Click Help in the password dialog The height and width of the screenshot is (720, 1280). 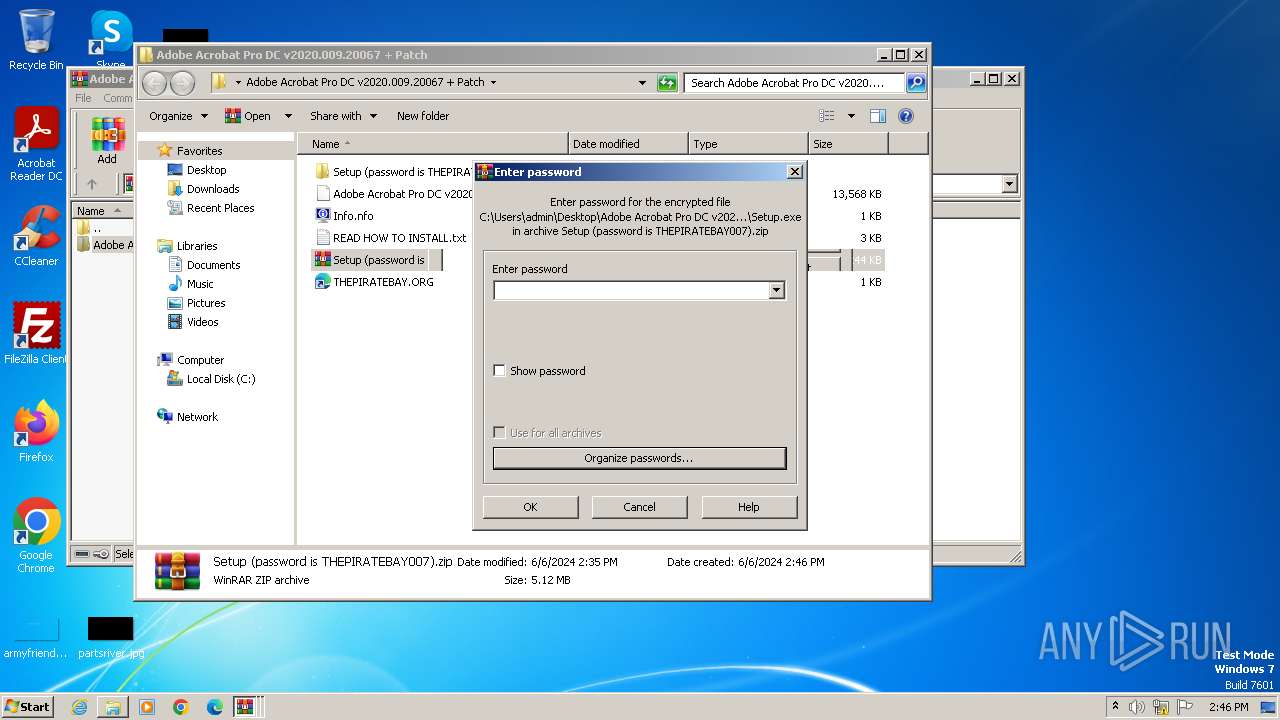tap(749, 507)
